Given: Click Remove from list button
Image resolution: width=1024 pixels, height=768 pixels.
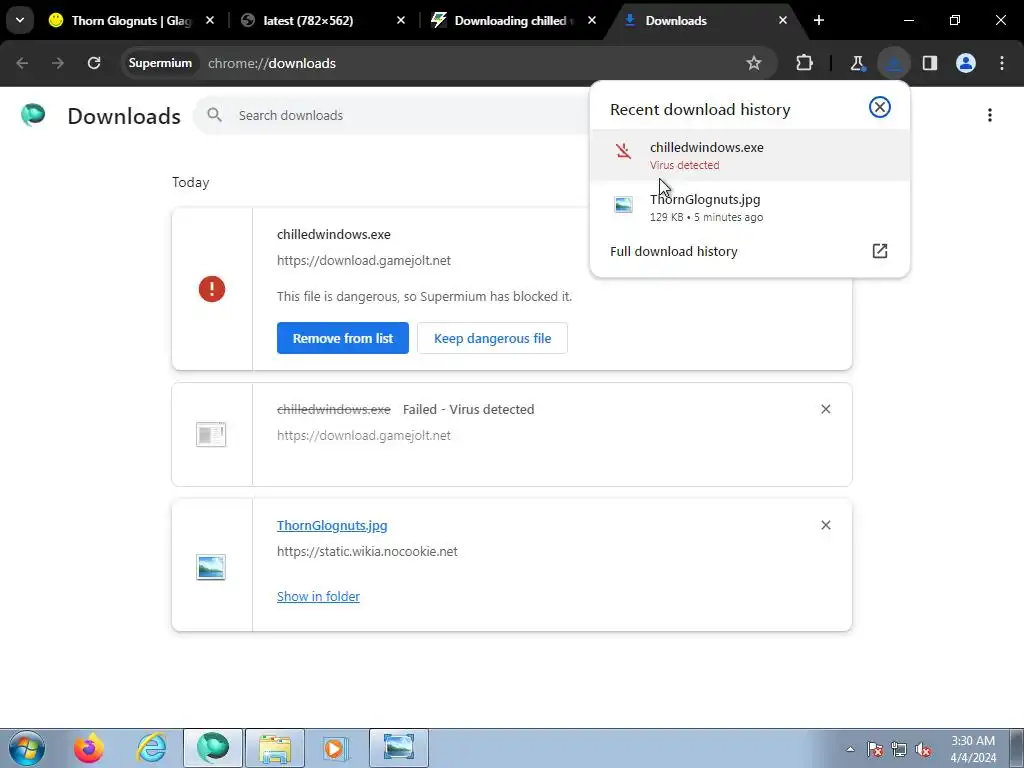Looking at the screenshot, I should (x=343, y=338).
